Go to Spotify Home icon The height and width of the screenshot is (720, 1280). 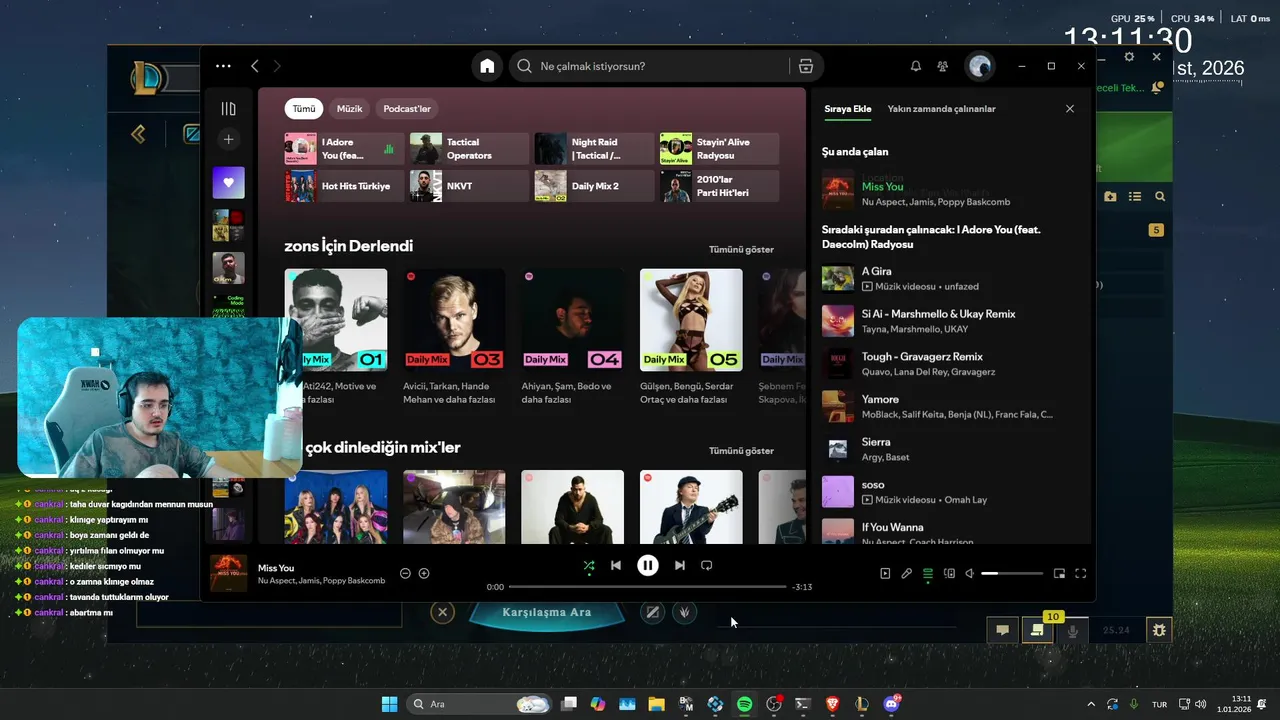pos(487,66)
